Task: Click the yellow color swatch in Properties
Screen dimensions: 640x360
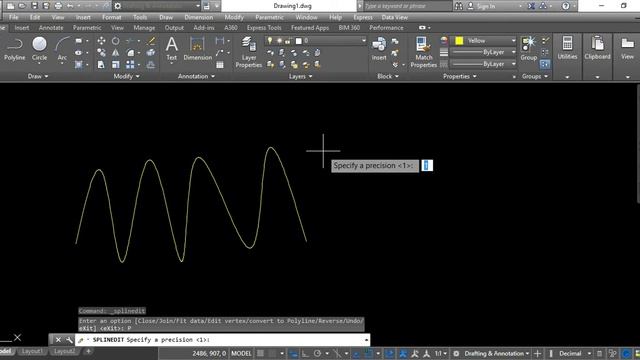Action: [459, 40]
